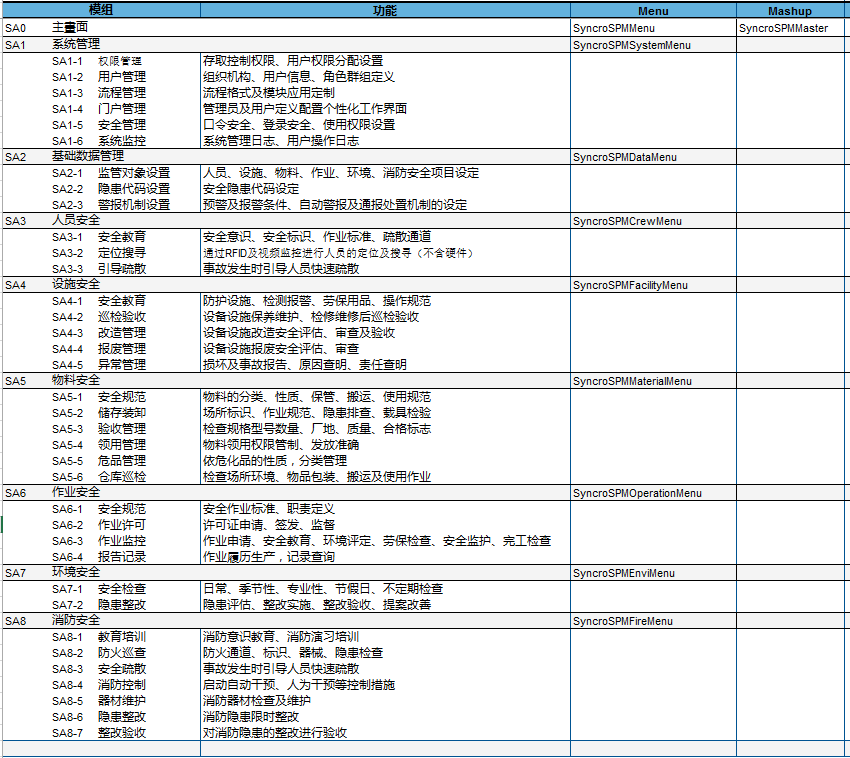This screenshot has height=758, width=850.
Task: Click the SA6-3 作业监控 cell
Action: tap(101, 541)
